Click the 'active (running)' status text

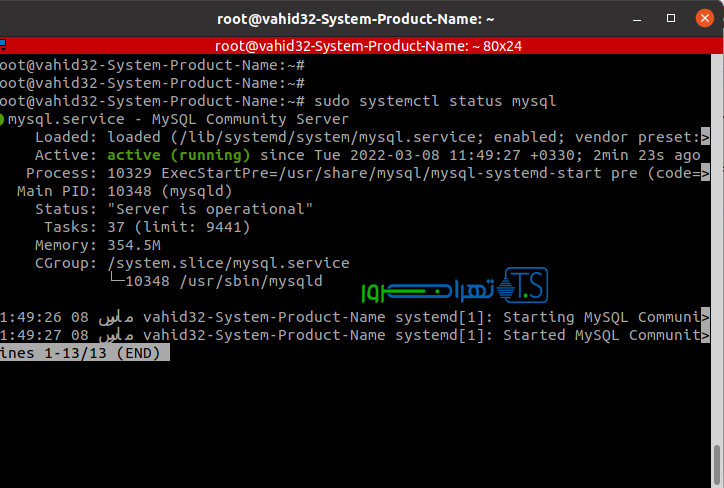tap(179, 155)
